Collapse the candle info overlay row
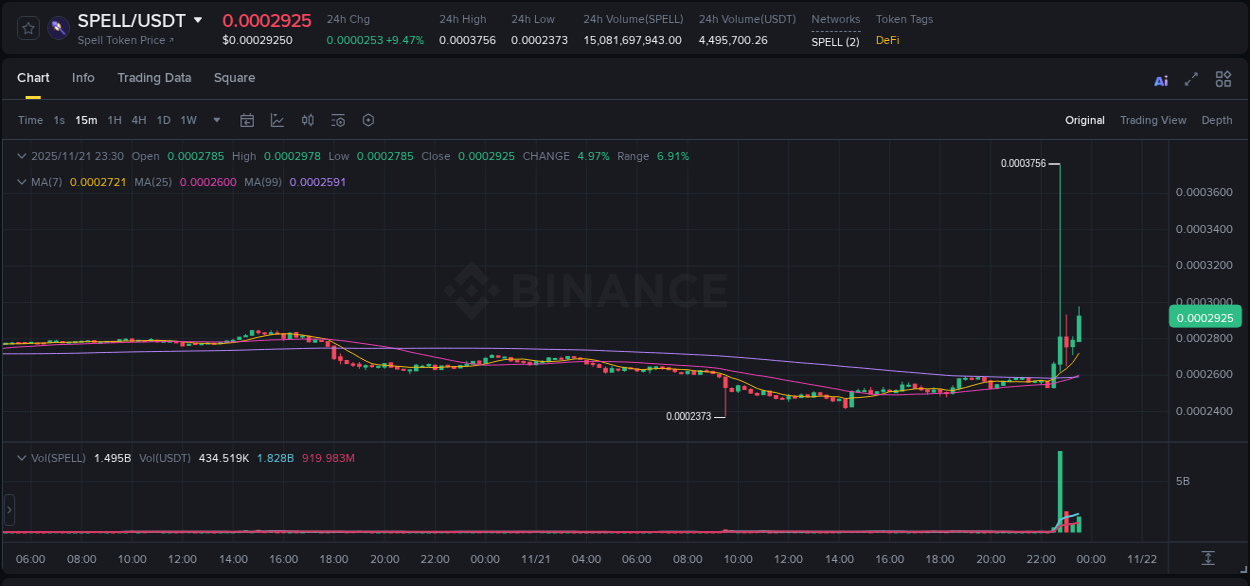1250x586 pixels. coord(21,156)
